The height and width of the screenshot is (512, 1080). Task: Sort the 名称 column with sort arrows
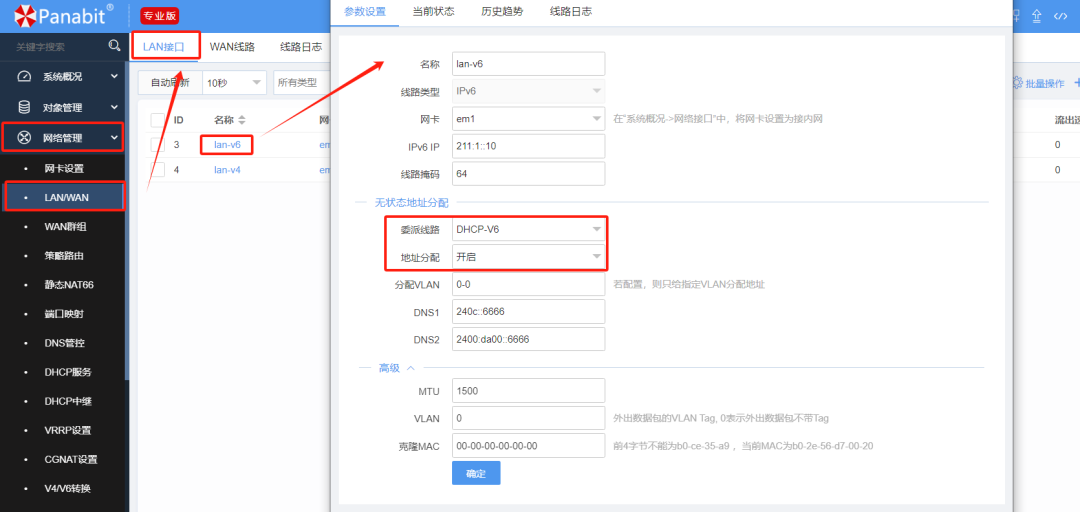click(242, 120)
